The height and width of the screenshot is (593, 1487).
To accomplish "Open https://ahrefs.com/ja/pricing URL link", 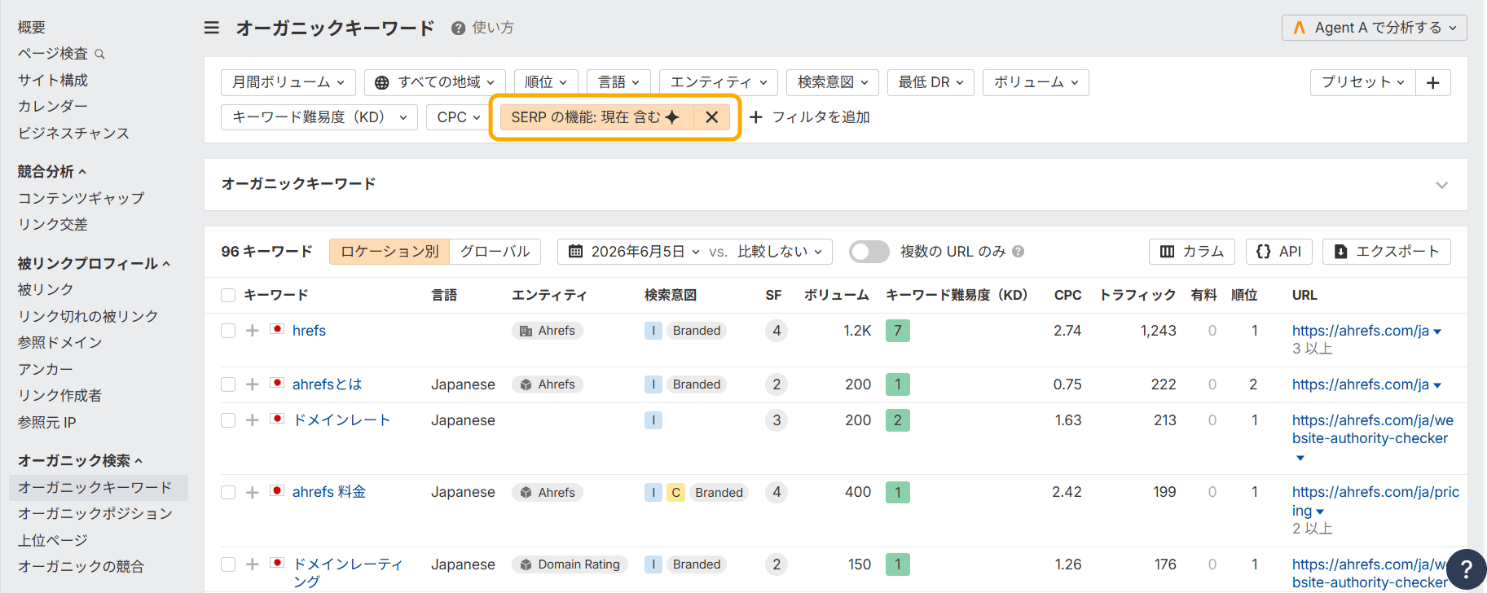I will pos(1376,501).
